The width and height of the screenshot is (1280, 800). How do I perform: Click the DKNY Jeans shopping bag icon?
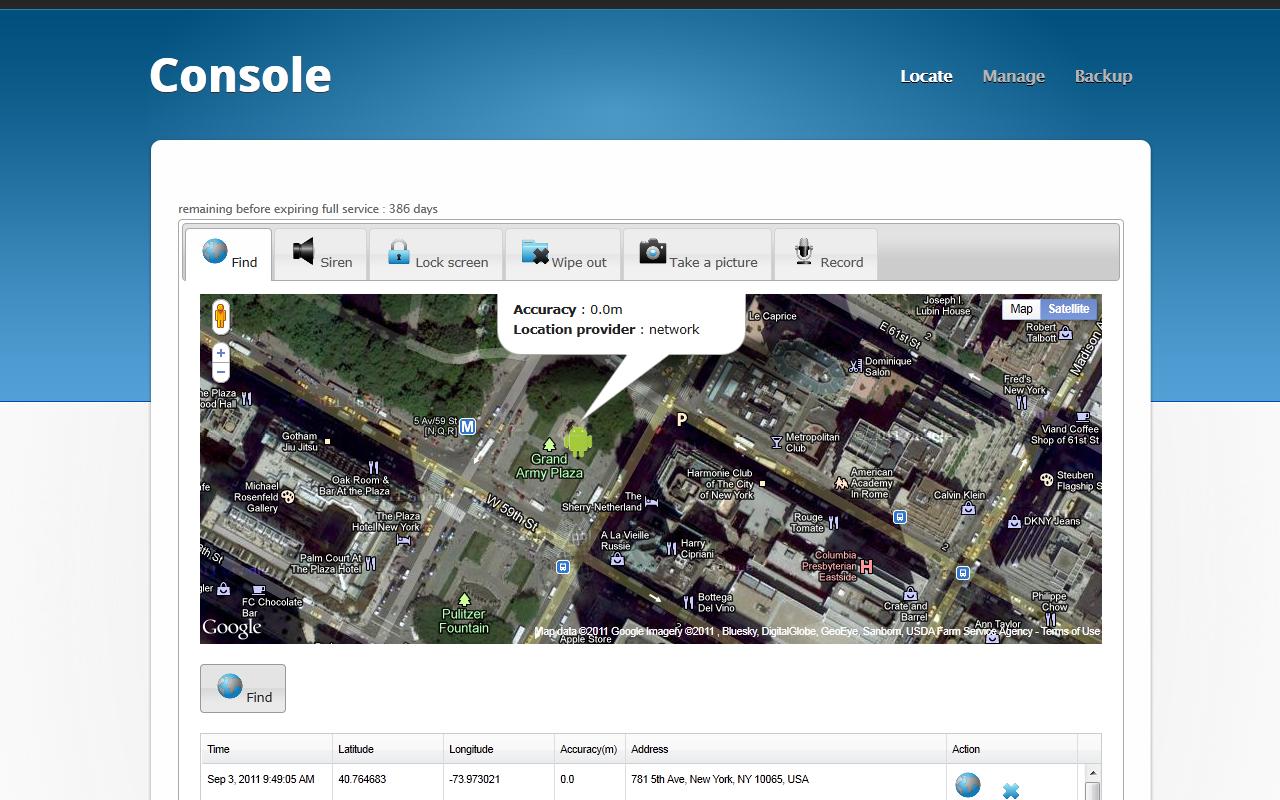[1015, 521]
